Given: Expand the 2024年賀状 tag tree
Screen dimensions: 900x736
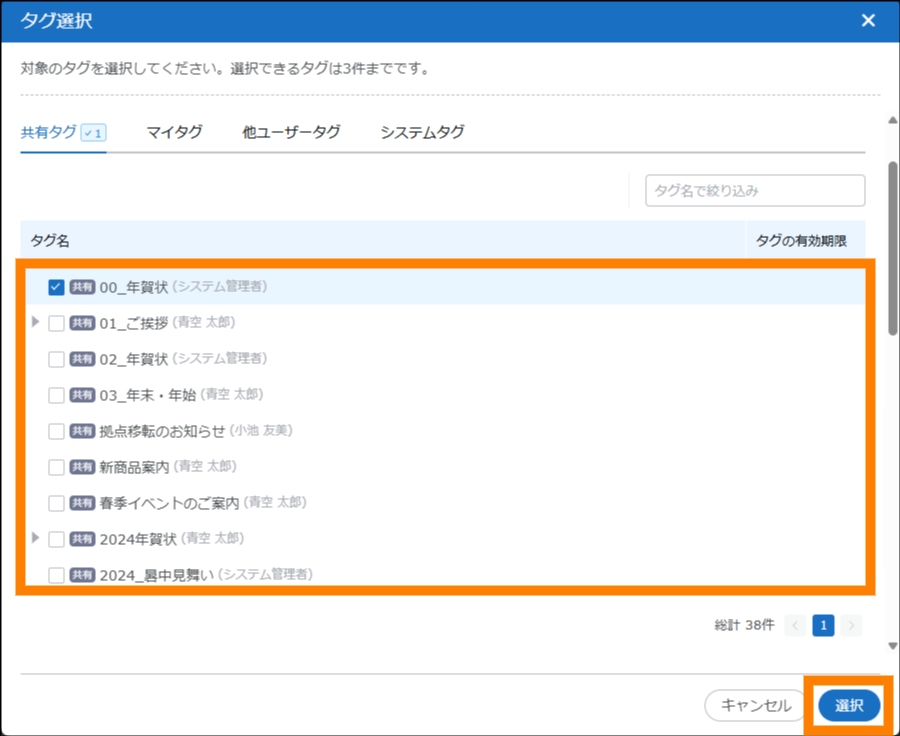Looking at the screenshot, I should coord(36,538).
